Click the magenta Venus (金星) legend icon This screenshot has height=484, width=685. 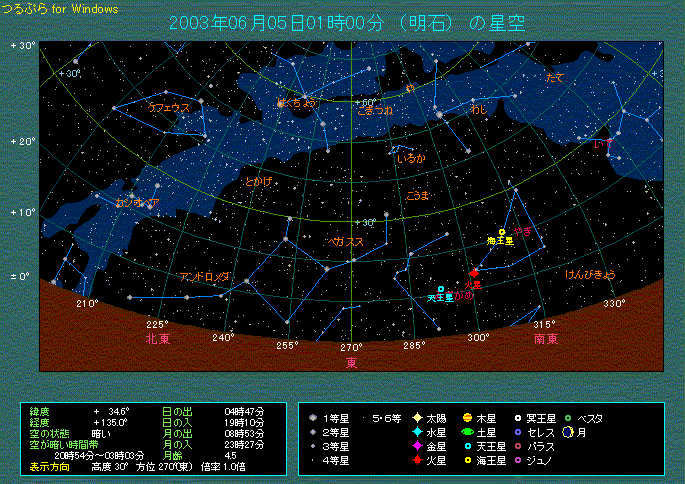click(x=416, y=446)
